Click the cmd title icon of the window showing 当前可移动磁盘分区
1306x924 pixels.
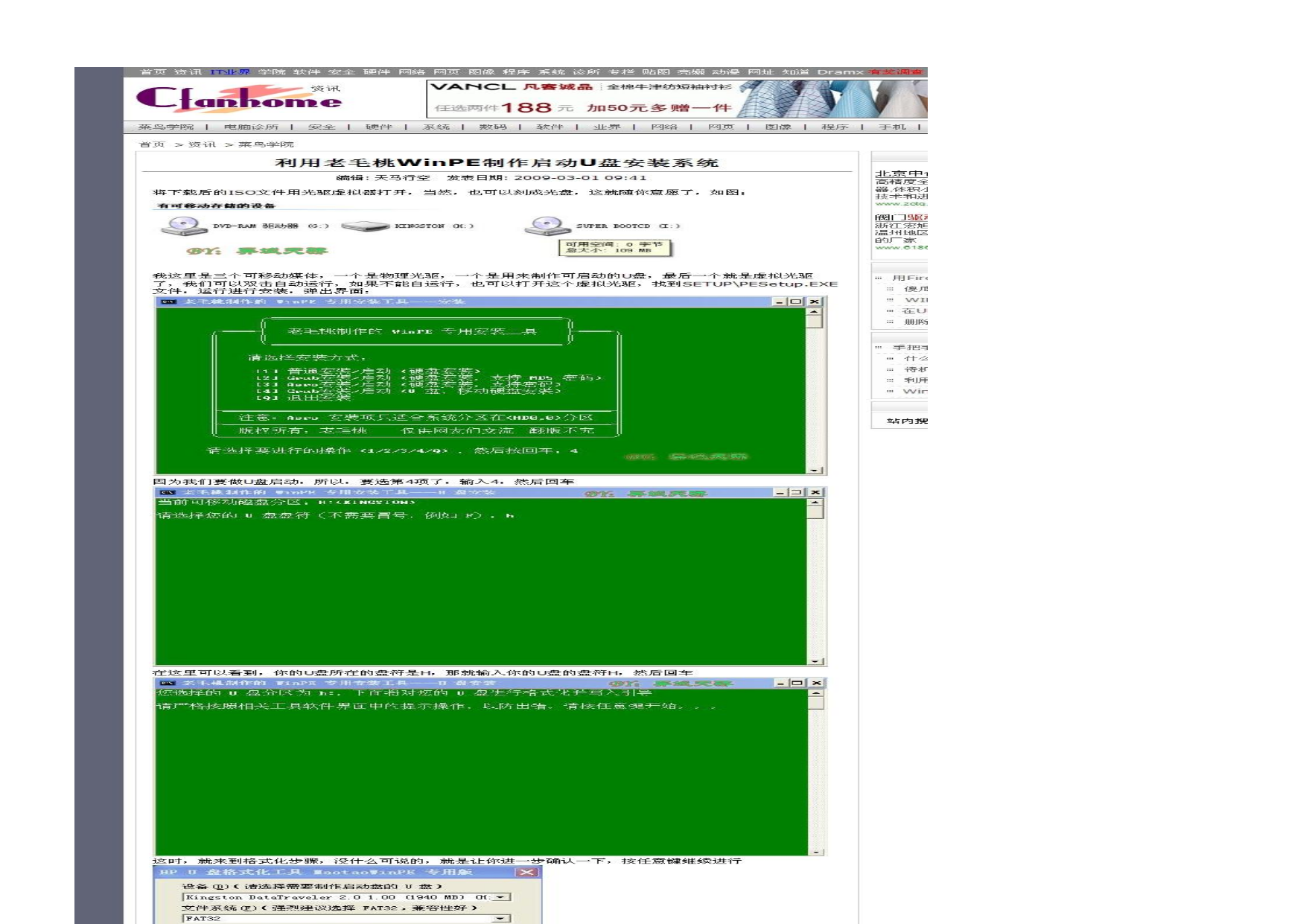tap(168, 493)
